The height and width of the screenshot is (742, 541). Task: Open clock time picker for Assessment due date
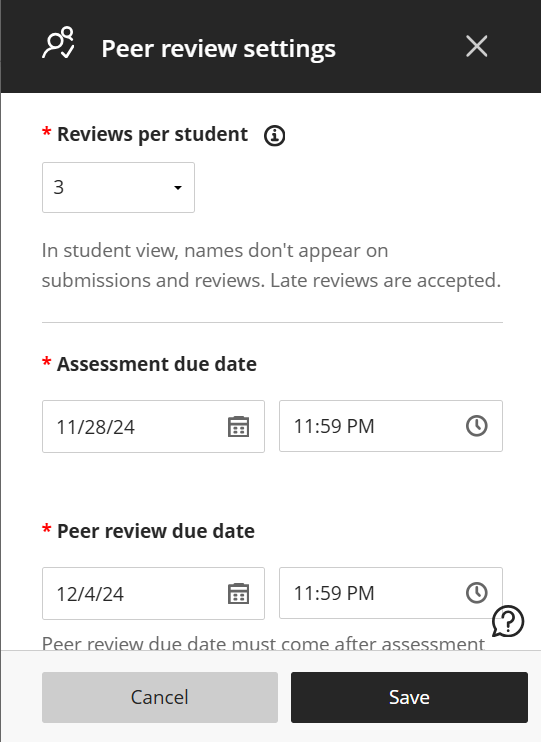477,425
